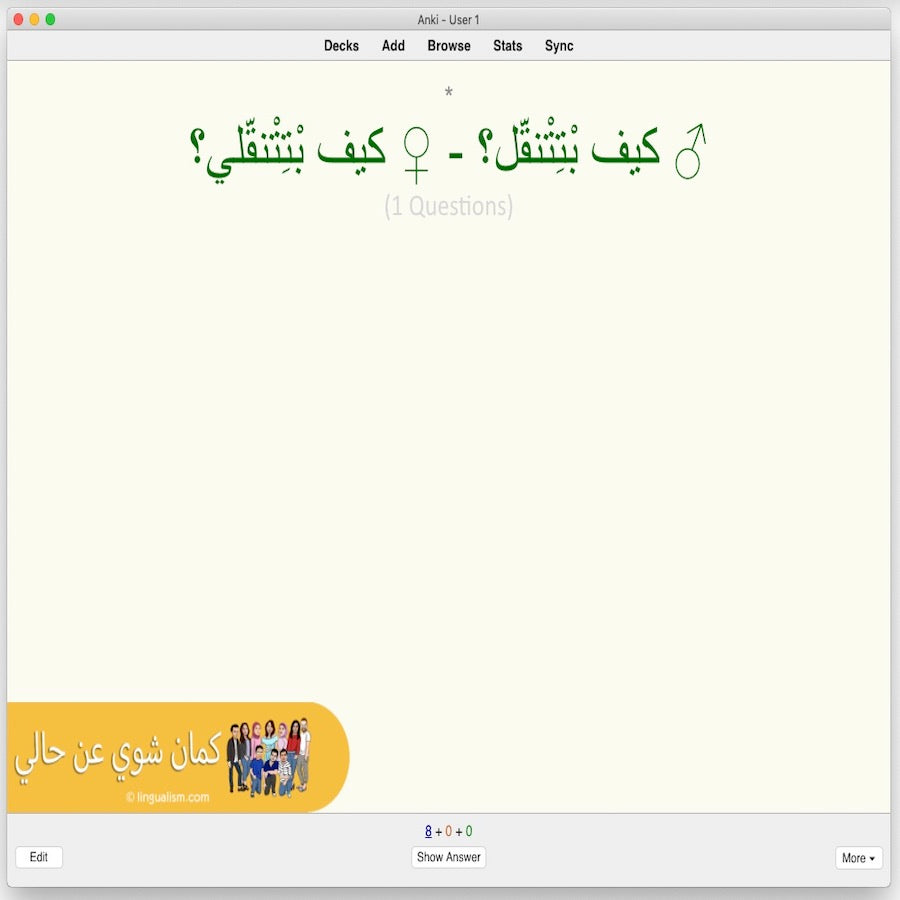Click the asterisk above the question
This screenshot has width=900, height=900.
click(449, 92)
